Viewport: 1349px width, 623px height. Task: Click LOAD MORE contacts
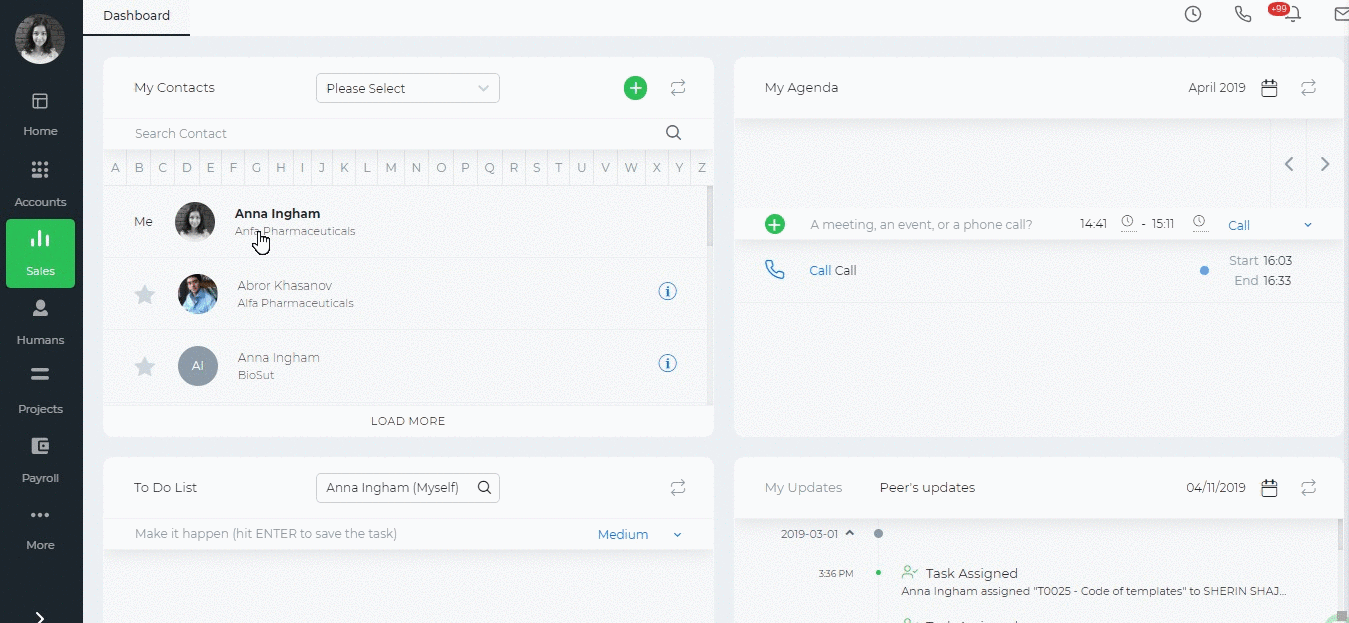click(408, 421)
